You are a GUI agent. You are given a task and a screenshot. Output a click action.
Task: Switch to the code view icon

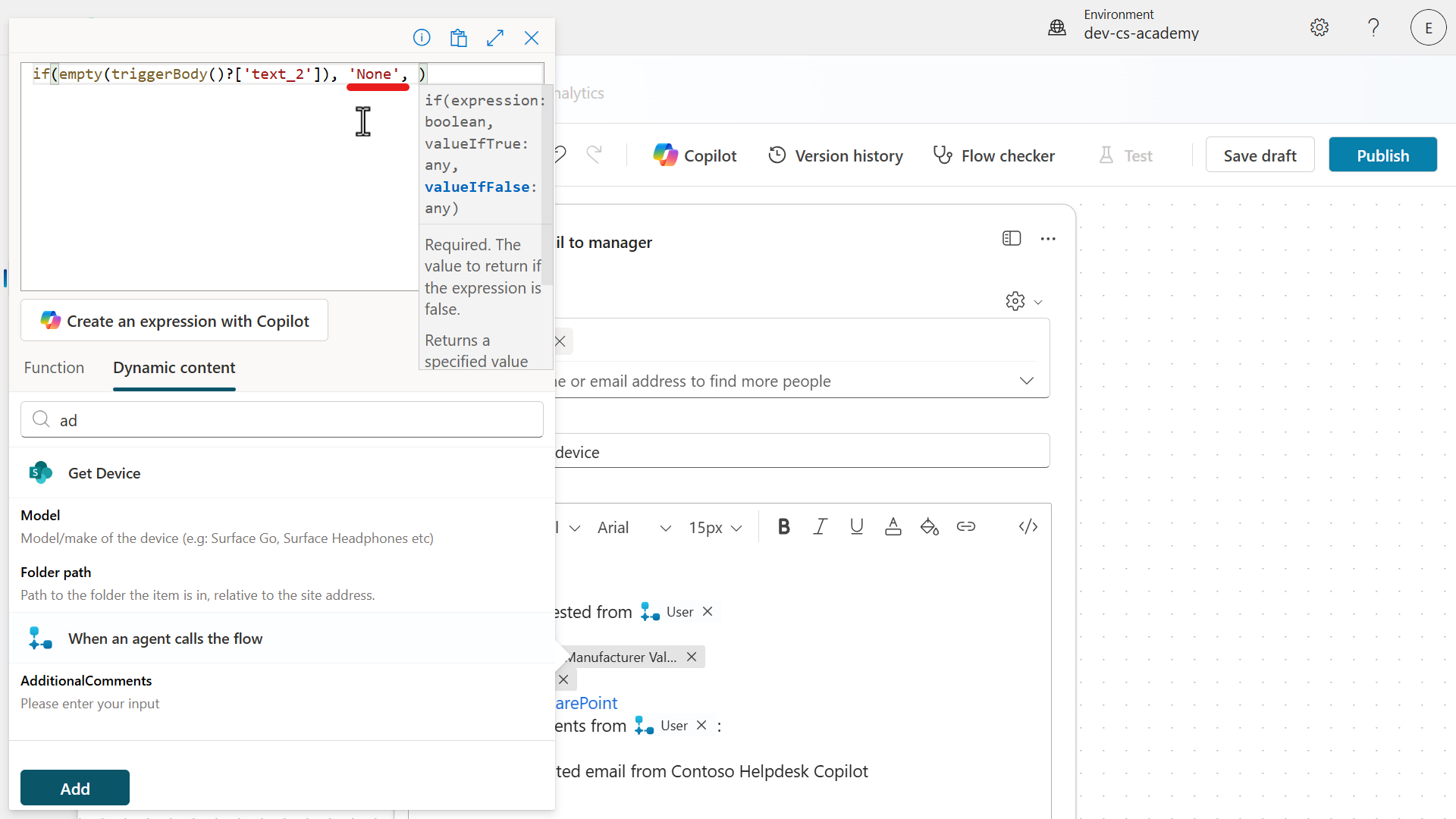pos(1028,527)
